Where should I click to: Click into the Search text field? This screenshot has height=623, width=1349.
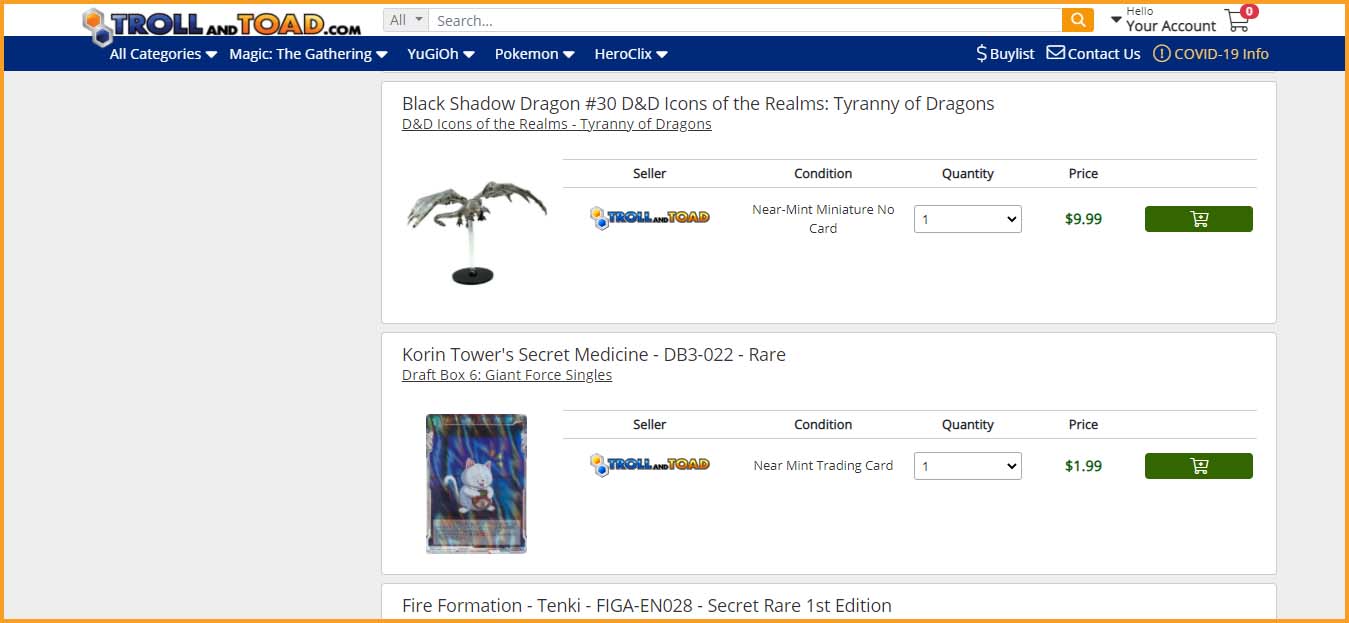pyautogui.click(x=745, y=20)
